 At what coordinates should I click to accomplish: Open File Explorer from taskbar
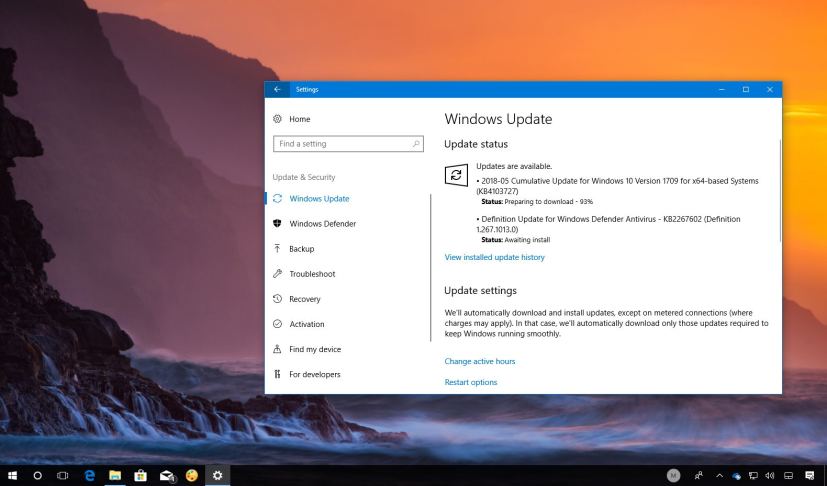pos(115,475)
